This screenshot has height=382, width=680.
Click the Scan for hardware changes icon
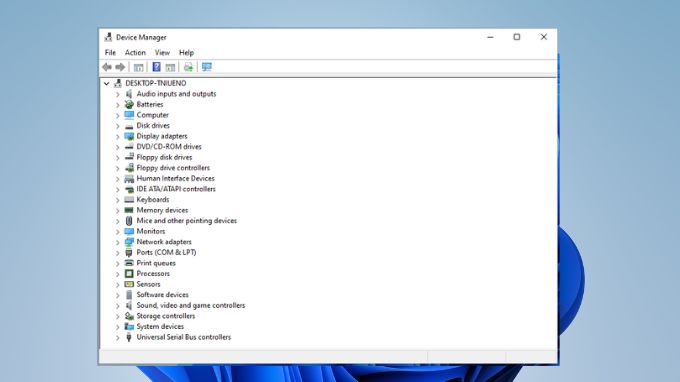tap(207, 67)
